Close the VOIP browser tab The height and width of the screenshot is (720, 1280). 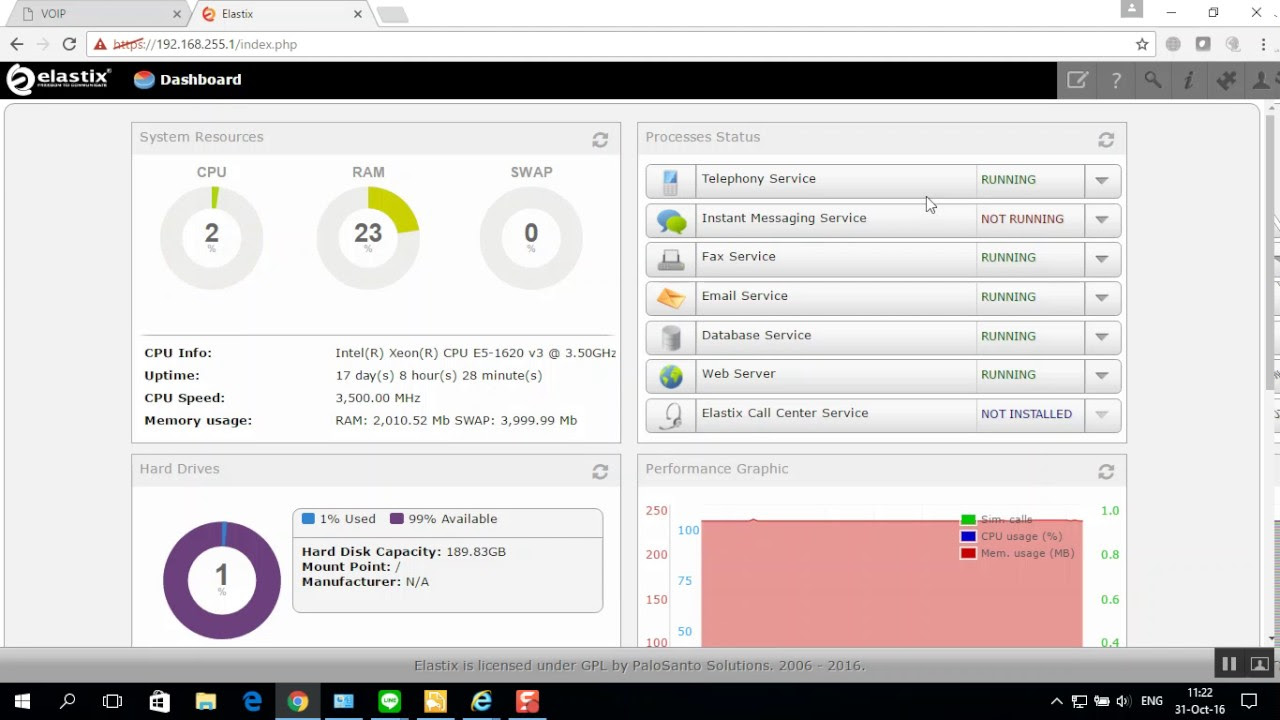click(x=177, y=14)
